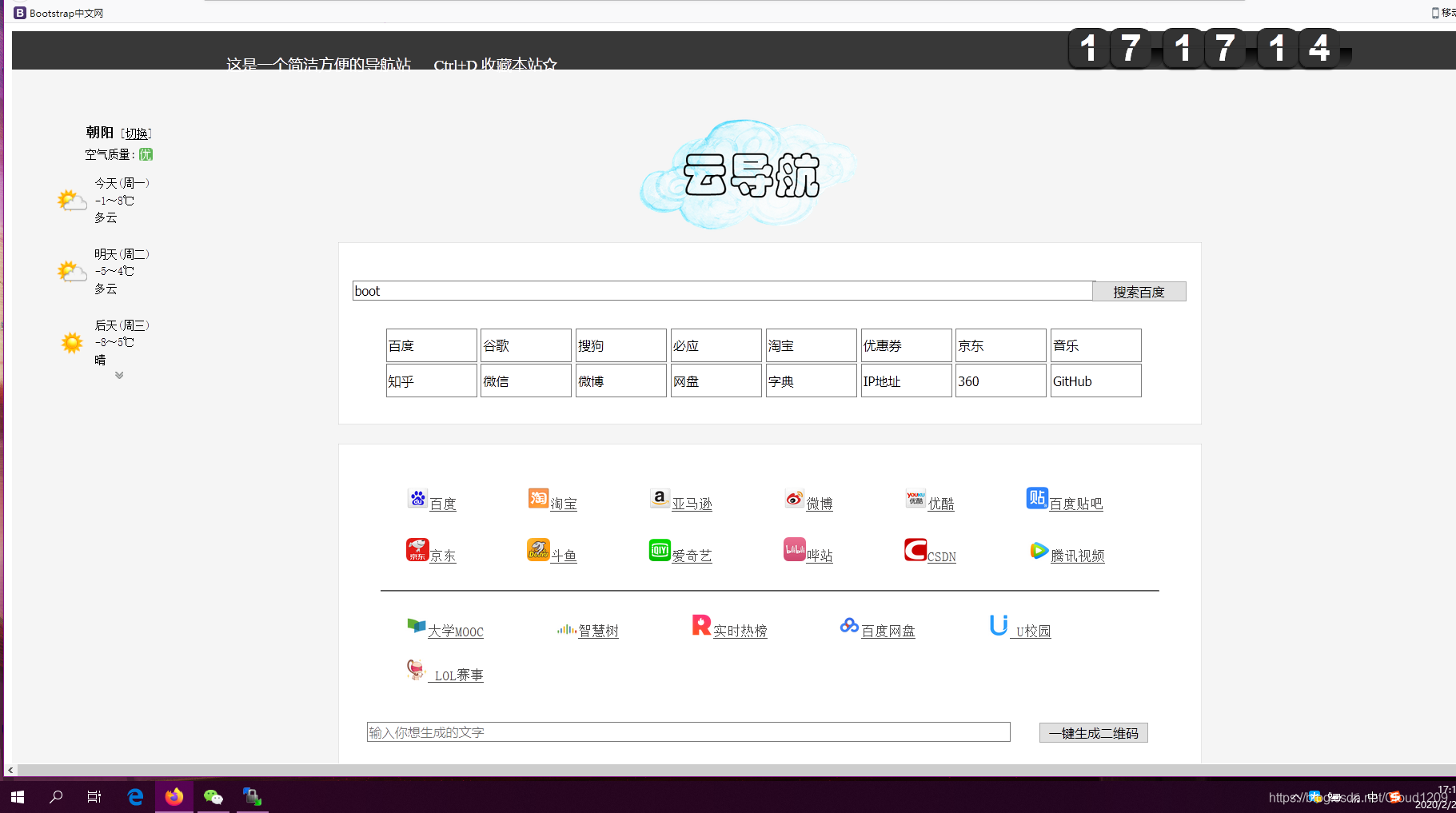
Task: Select 音乐 search option
Action: (1096, 345)
